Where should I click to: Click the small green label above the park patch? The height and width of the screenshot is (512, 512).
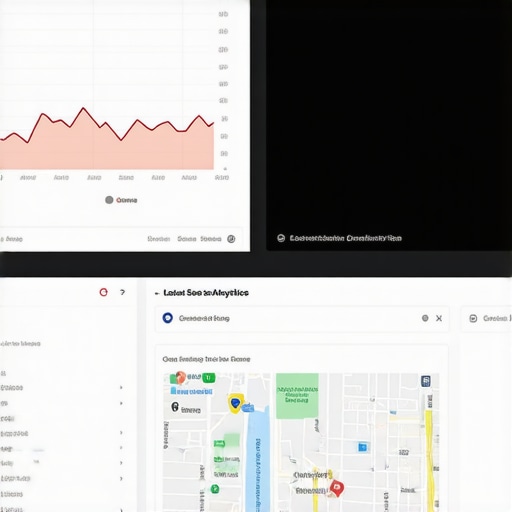pos(219,443)
